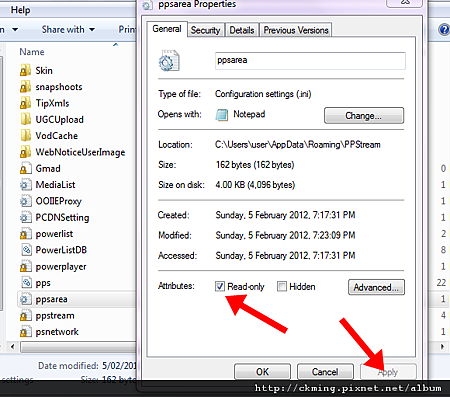Image resolution: width=450 pixels, height=397 pixels.
Task: Select the powerplayer file name
Action: click(61, 267)
